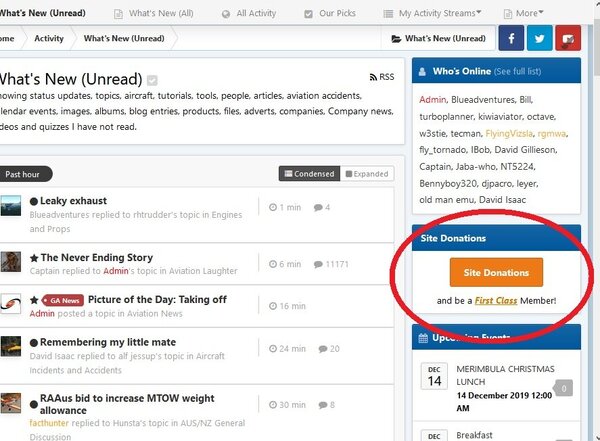Image resolution: width=600 pixels, height=441 pixels.
Task: Click the Facebook share icon
Action: click(511, 39)
